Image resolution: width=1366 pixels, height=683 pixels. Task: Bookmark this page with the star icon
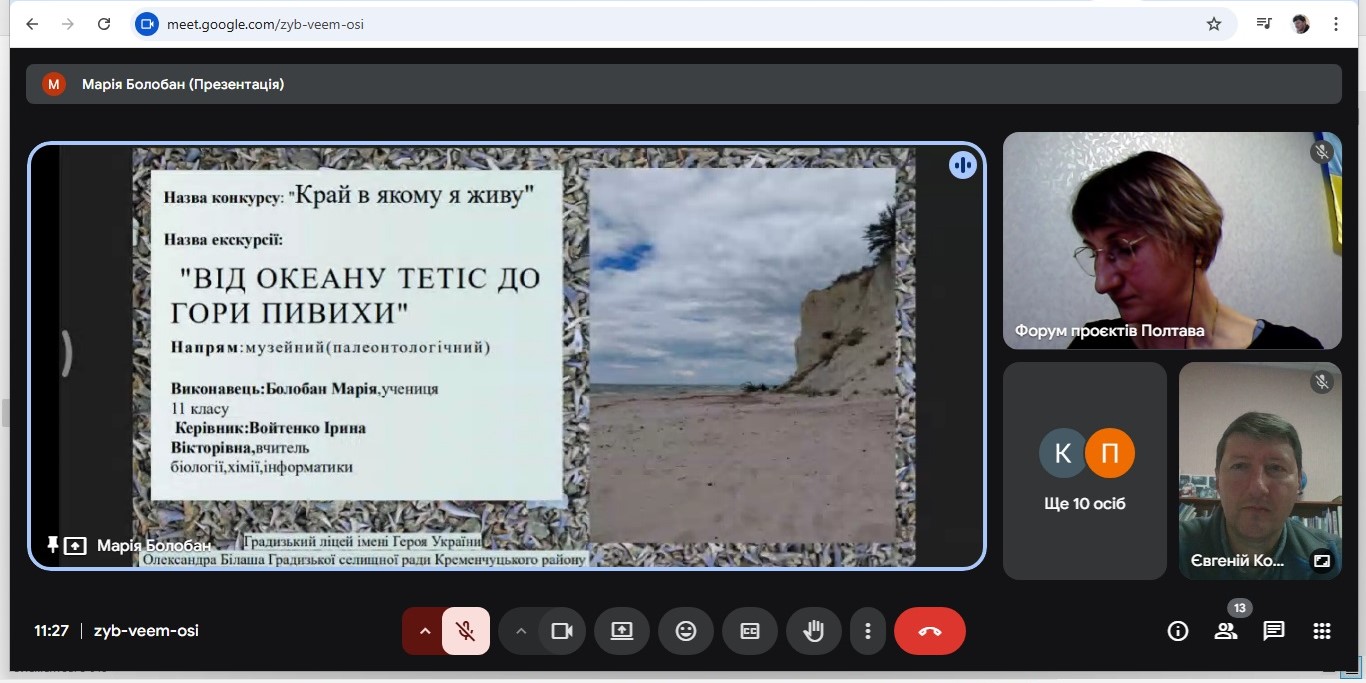point(1214,24)
